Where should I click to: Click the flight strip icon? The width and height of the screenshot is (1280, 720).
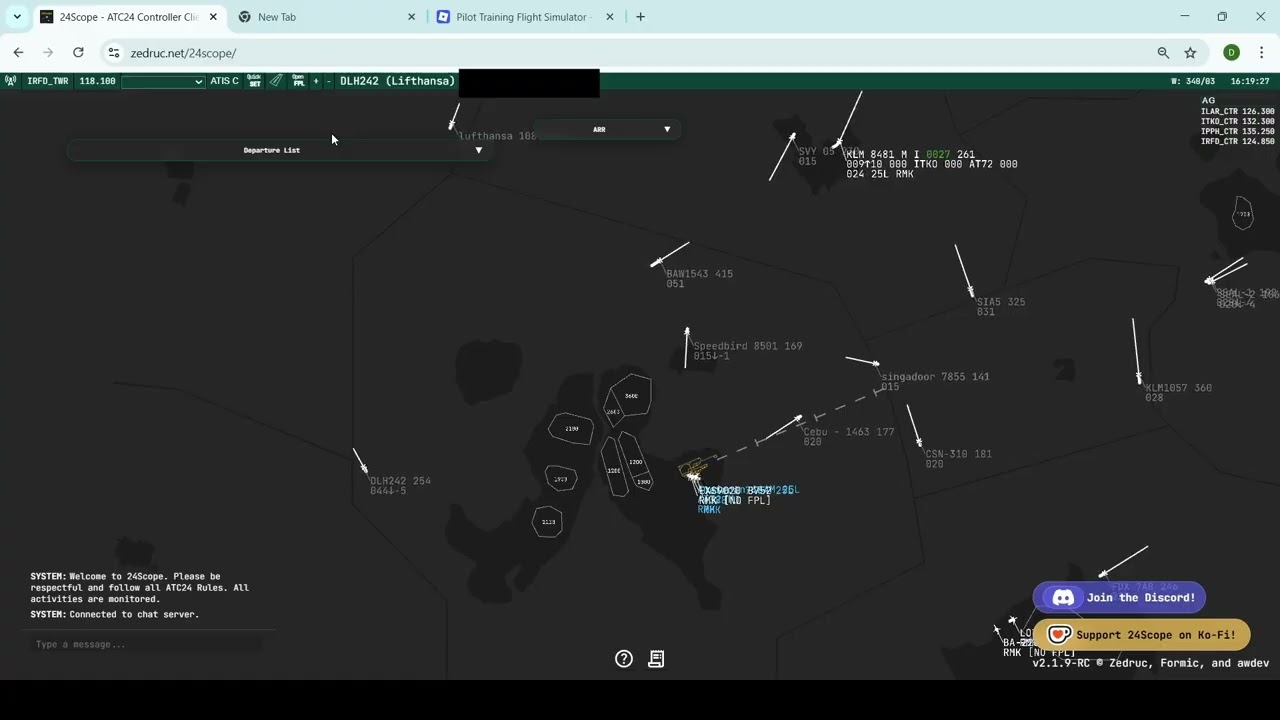276,81
